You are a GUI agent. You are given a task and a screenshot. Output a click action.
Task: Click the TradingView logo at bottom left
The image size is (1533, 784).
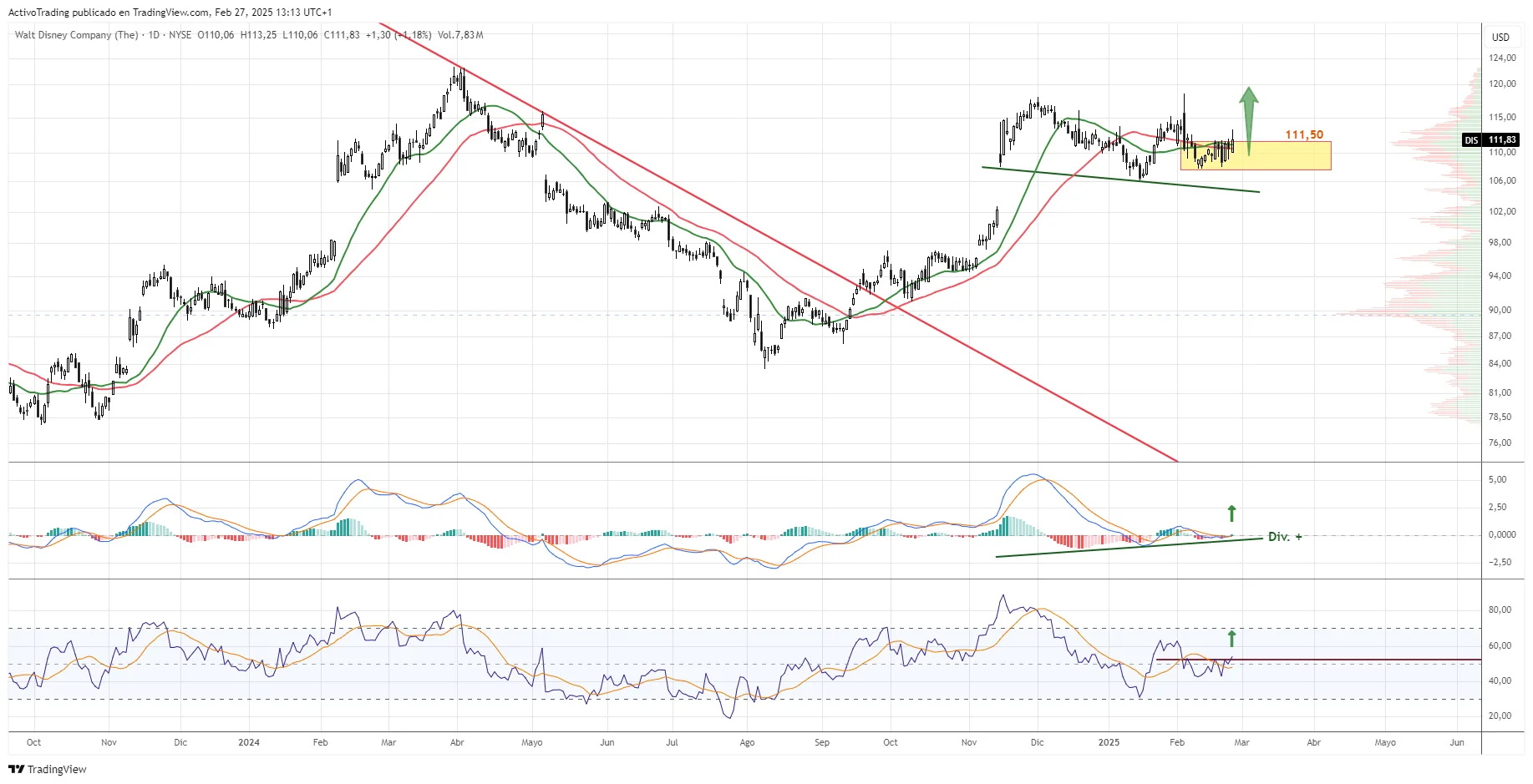(x=48, y=769)
